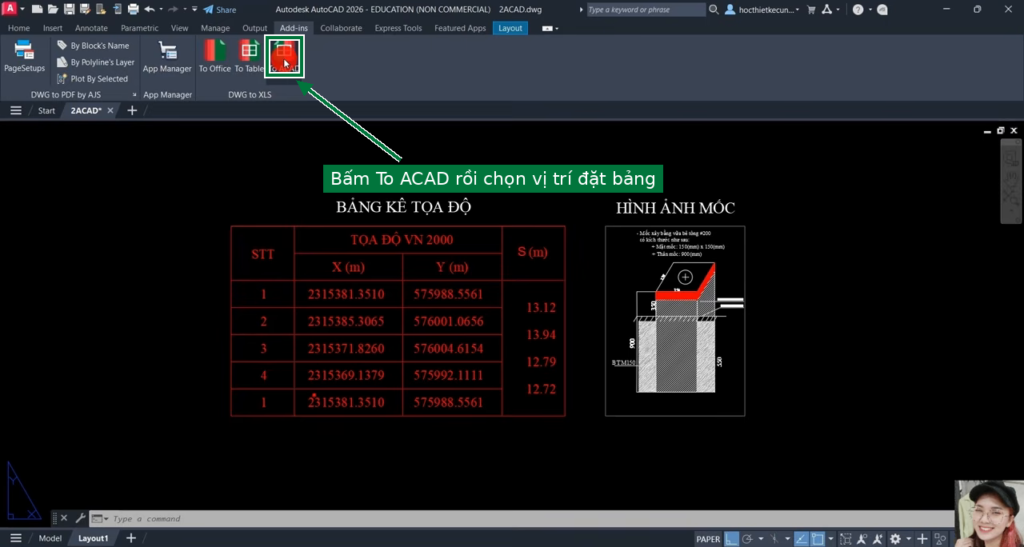This screenshot has width=1024, height=547.
Task: Click the Save to Web & Mobile icon
Action: (x=118, y=9)
